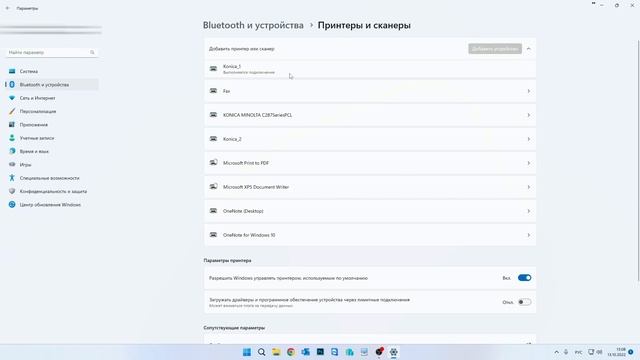Open Конфиденциальность и защита shield icon
This screenshot has height=360, width=640.
[x=12, y=191]
